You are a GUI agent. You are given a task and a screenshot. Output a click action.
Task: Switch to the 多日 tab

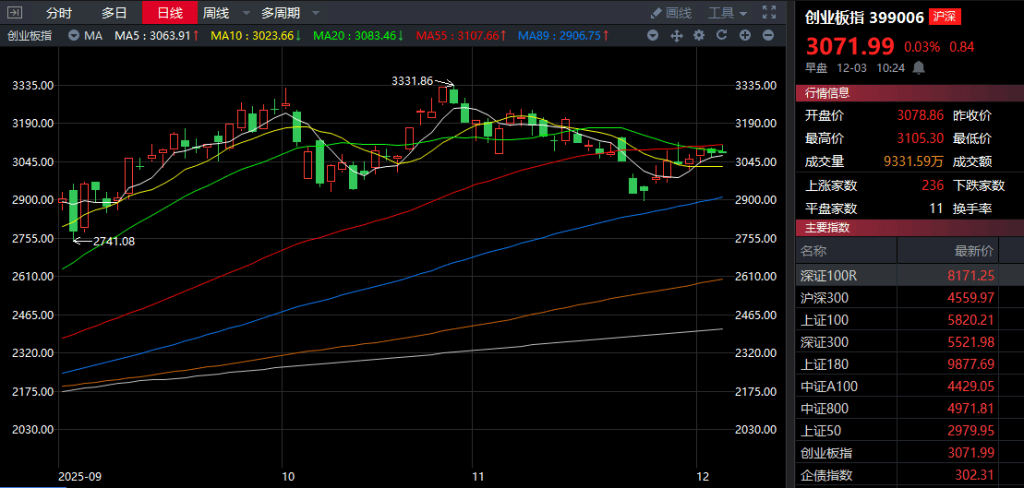tap(114, 13)
